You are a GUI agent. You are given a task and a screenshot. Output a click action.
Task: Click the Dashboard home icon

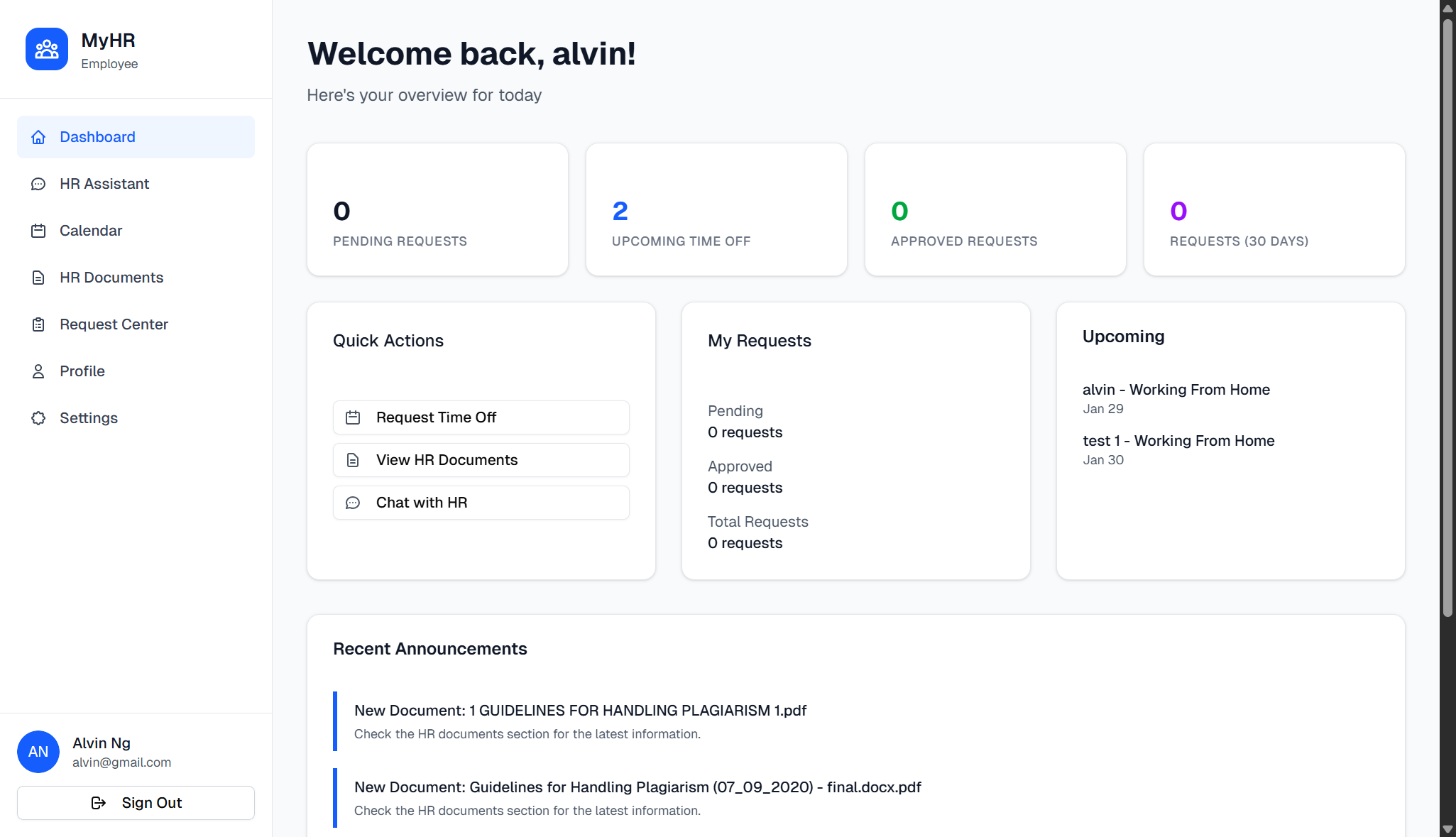coord(38,137)
